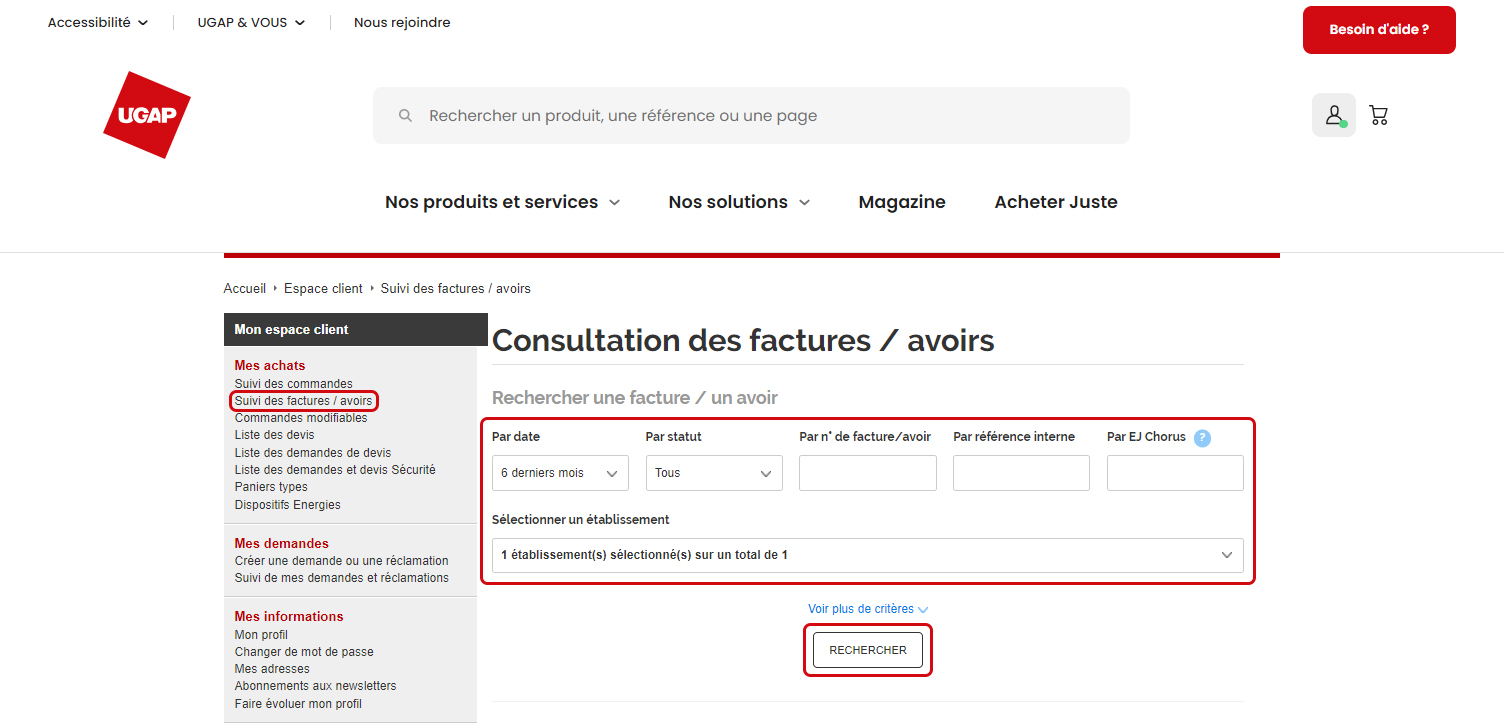Click the UGAP logo

click(146, 115)
